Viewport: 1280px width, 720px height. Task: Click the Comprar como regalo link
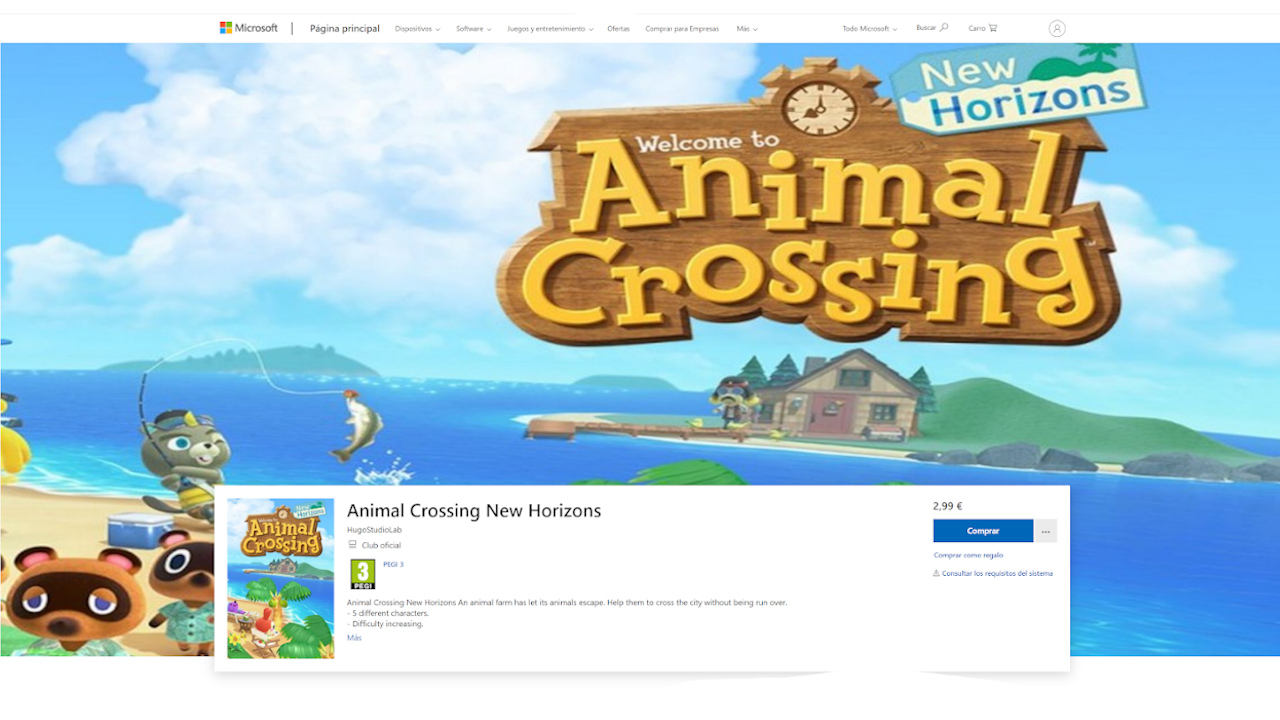[x=968, y=555]
